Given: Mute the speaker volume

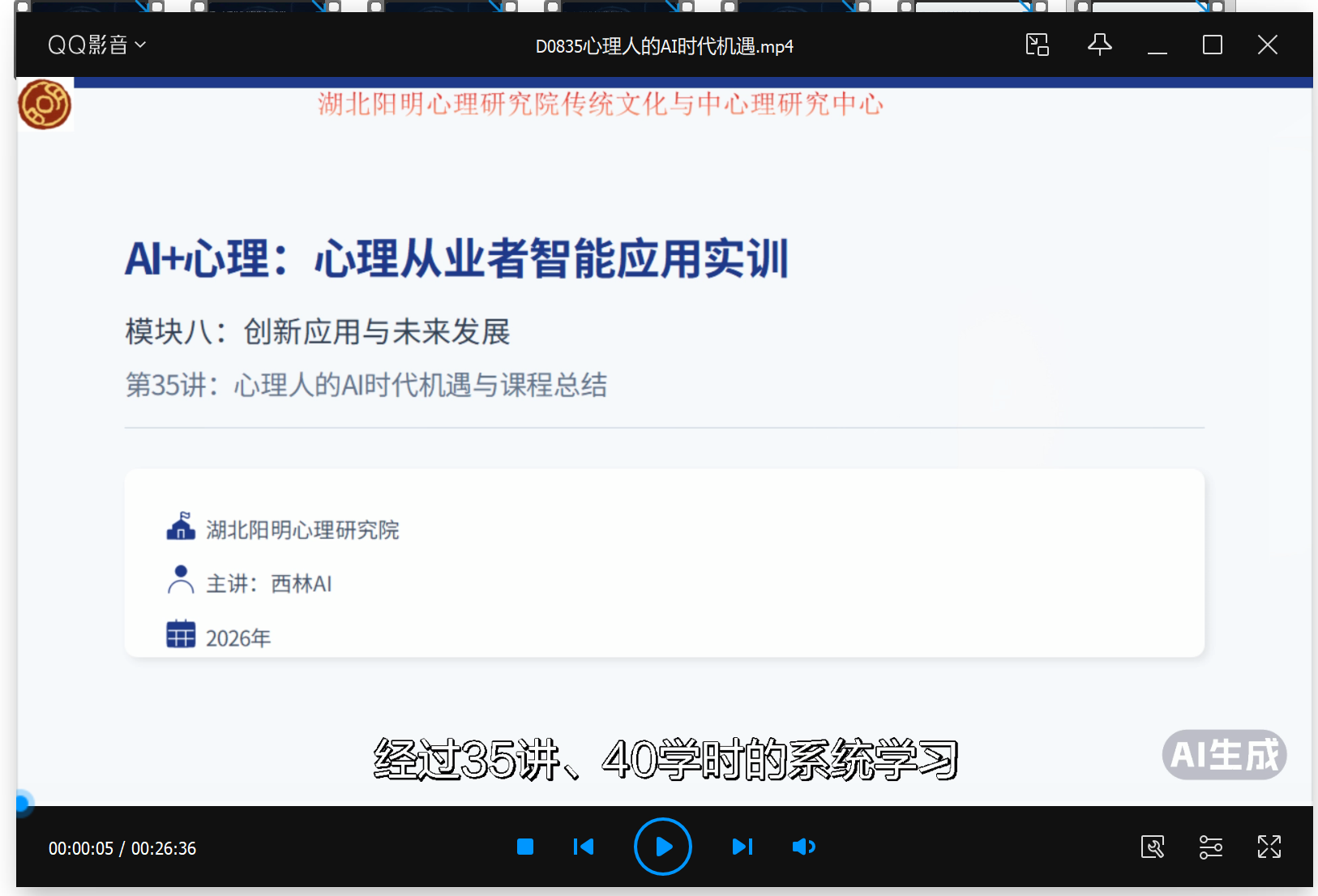Looking at the screenshot, I should 803,847.
